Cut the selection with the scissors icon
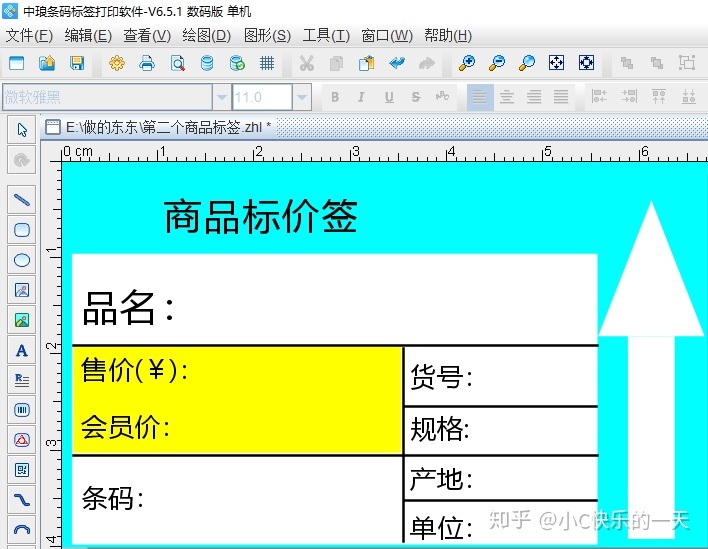This screenshot has width=708, height=549. click(307, 63)
